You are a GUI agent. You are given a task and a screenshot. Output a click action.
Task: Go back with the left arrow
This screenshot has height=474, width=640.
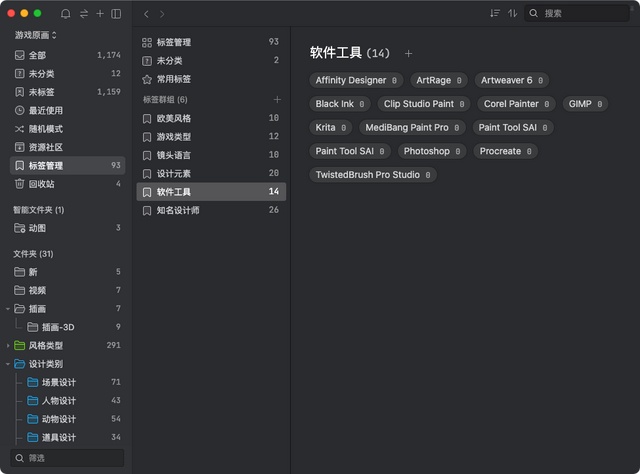tap(146, 14)
